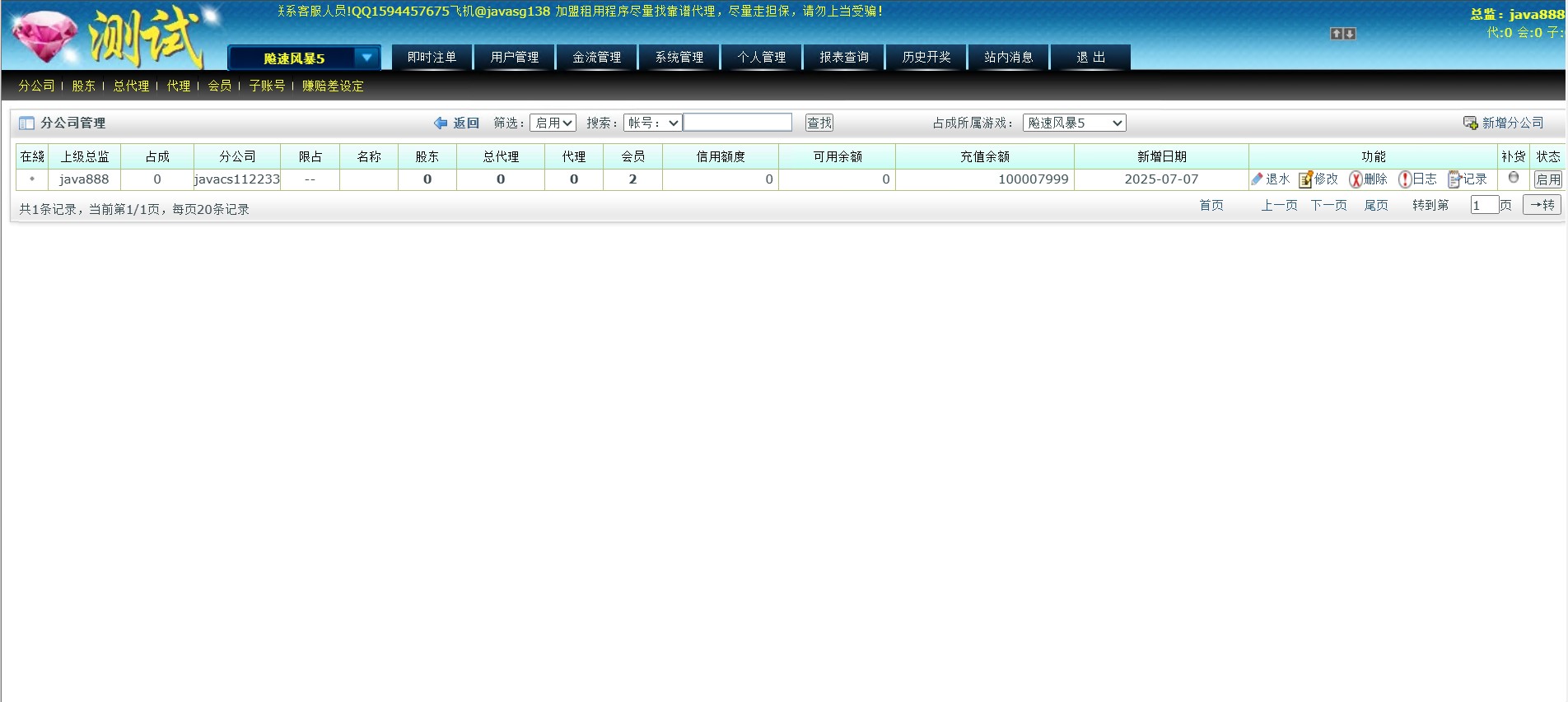Click the blue 返回 back arrow icon
Viewport: 1568px width, 702px height.
441,123
